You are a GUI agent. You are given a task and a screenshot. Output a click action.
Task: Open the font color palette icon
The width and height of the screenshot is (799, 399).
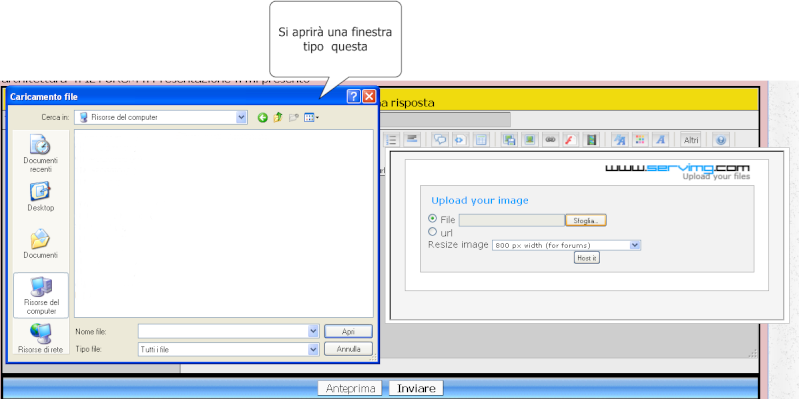tap(640, 140)
